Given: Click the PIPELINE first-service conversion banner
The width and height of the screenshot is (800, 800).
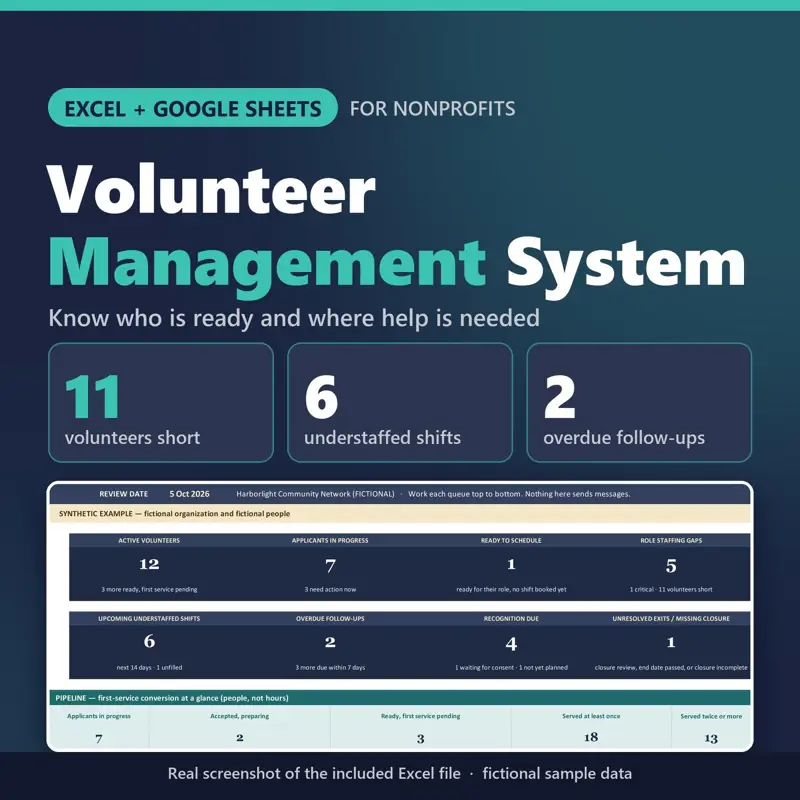Looking at the screenshot, I should 400,698.
